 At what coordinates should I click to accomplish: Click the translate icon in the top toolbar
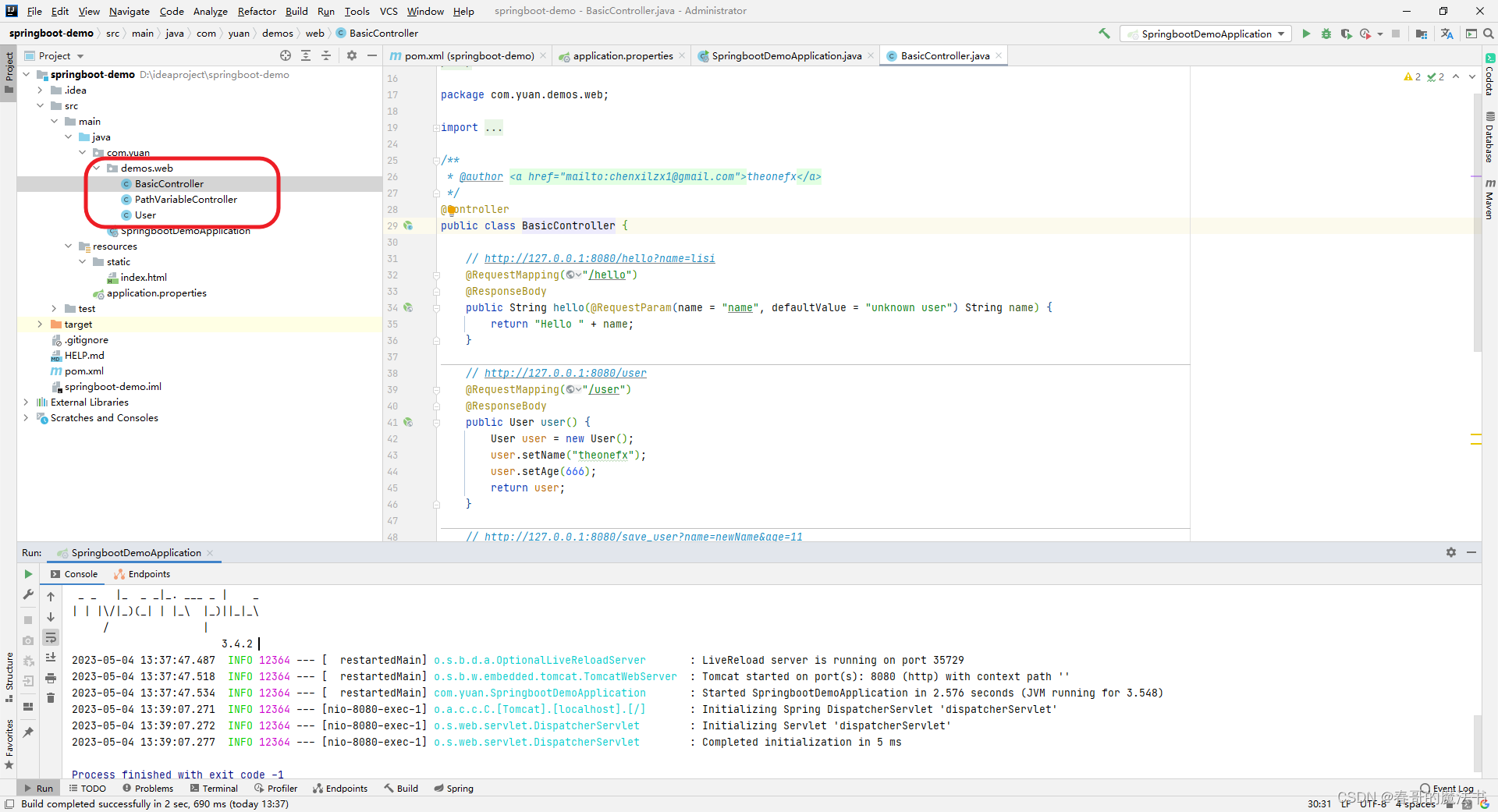click(1447, 34)
